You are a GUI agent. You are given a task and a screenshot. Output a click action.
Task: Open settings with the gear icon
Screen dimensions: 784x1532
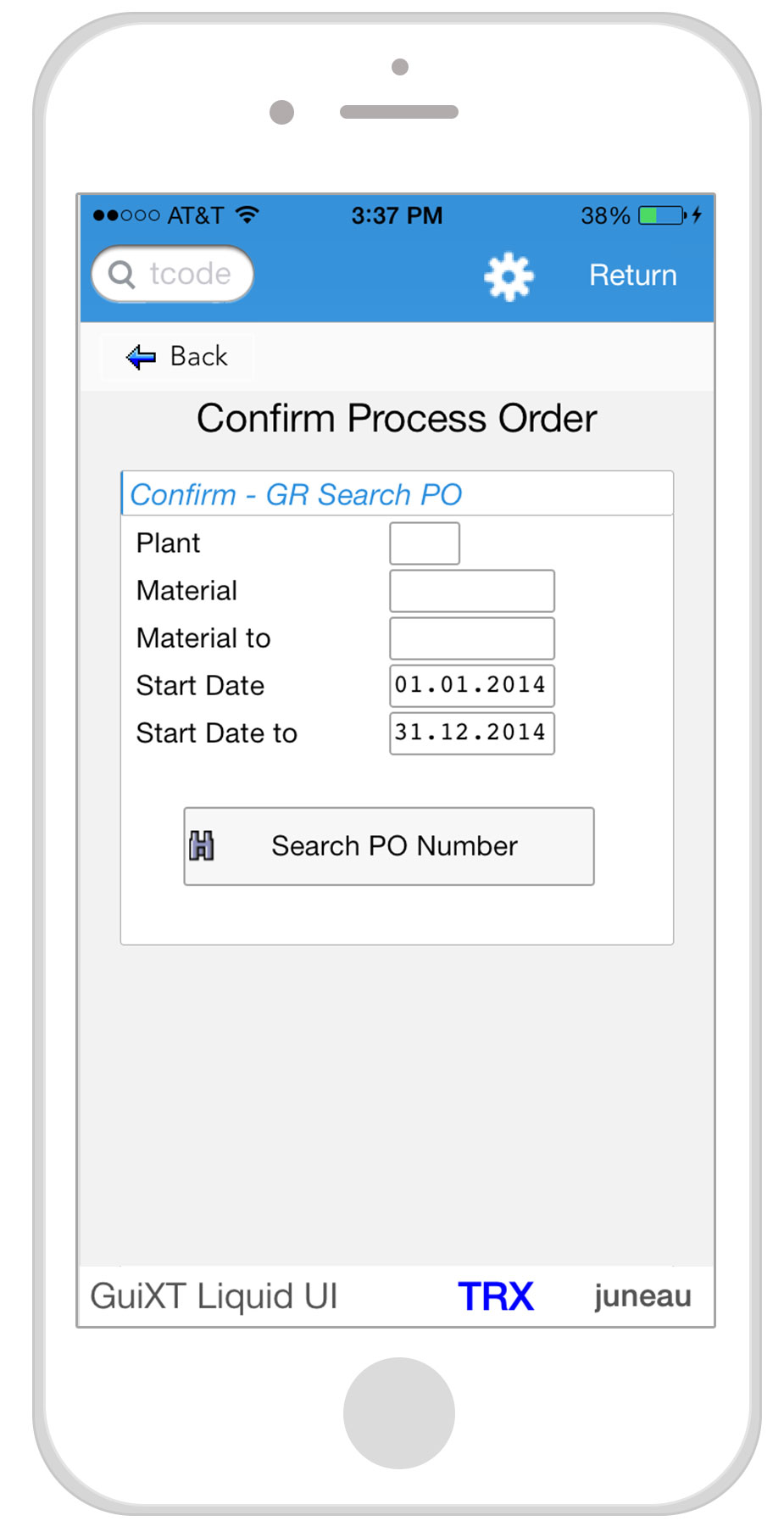point(509,276)
